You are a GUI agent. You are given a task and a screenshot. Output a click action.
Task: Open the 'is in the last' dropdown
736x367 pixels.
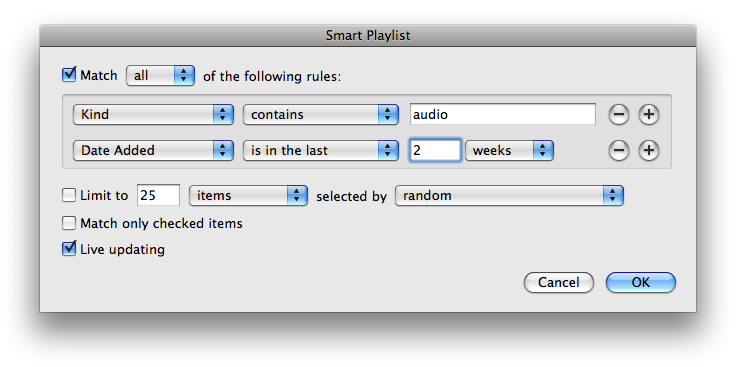[321, 151]
